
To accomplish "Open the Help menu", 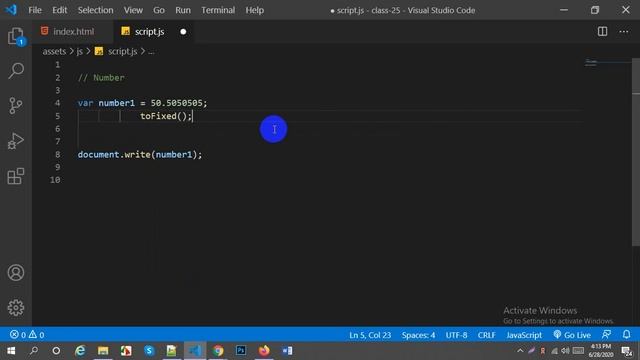I will click(x=255, y=10).
